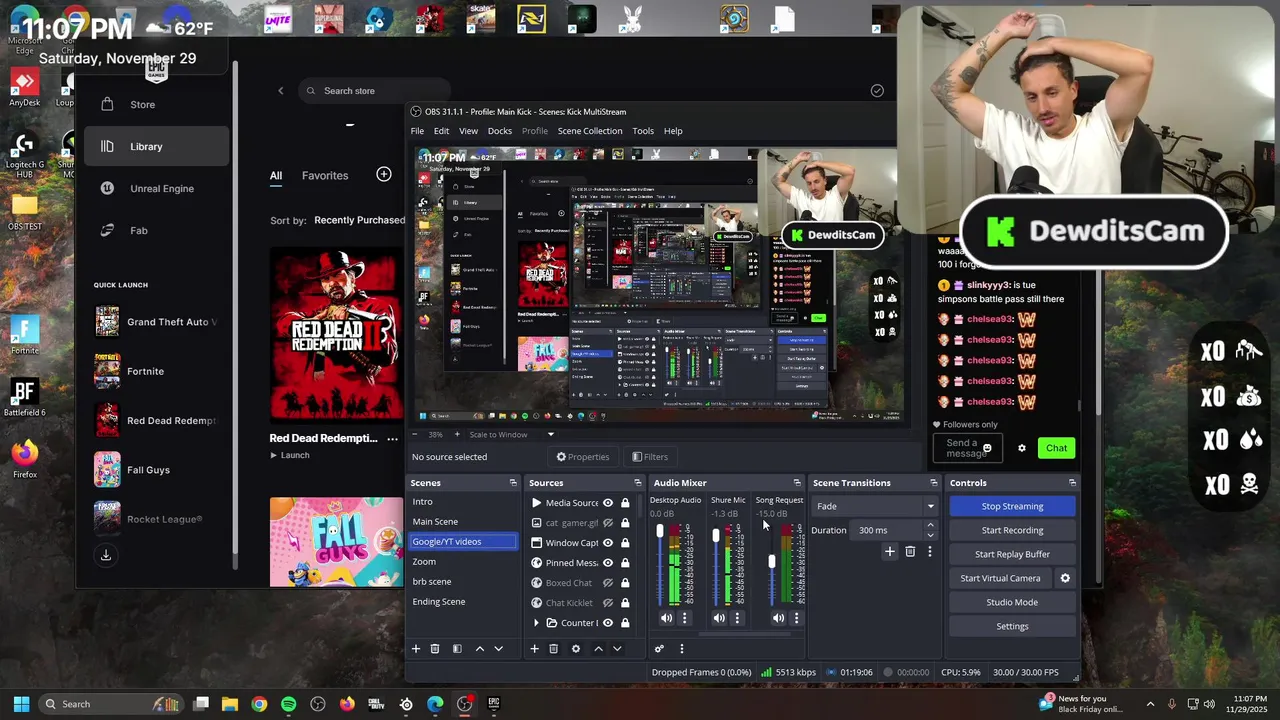Expand the Counter group in Sources
This screenshot has width=1280, height=720.
pos(536,623)
